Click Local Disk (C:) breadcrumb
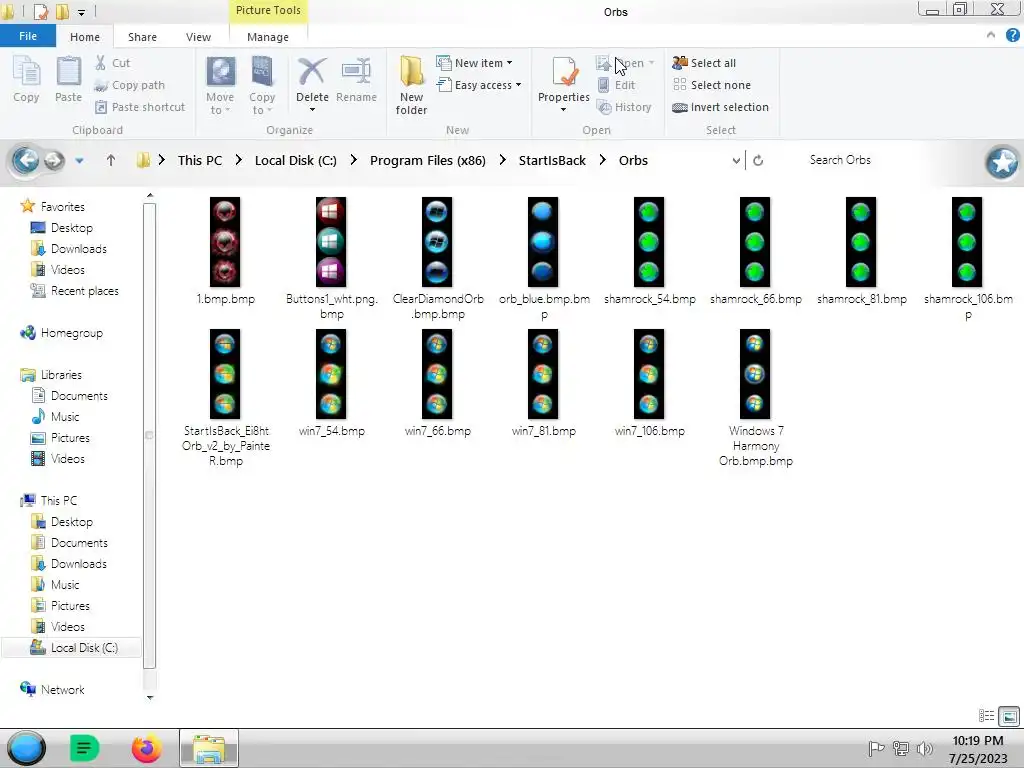Image resolution: width=1024 pixels, height=768 pixels. [296, 160]
